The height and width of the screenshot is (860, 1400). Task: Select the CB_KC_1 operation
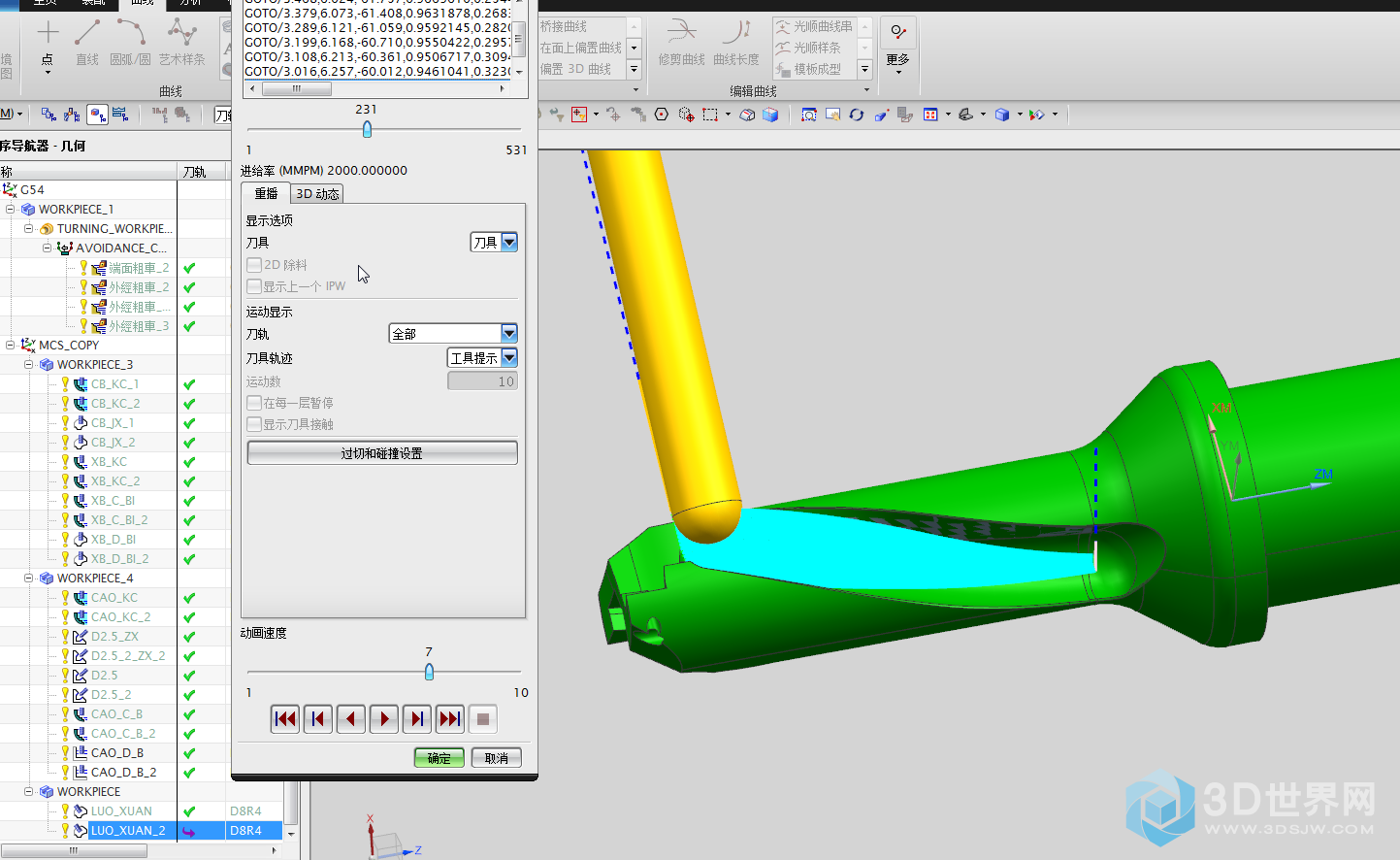pyautogui.click(x=114, y=383)
